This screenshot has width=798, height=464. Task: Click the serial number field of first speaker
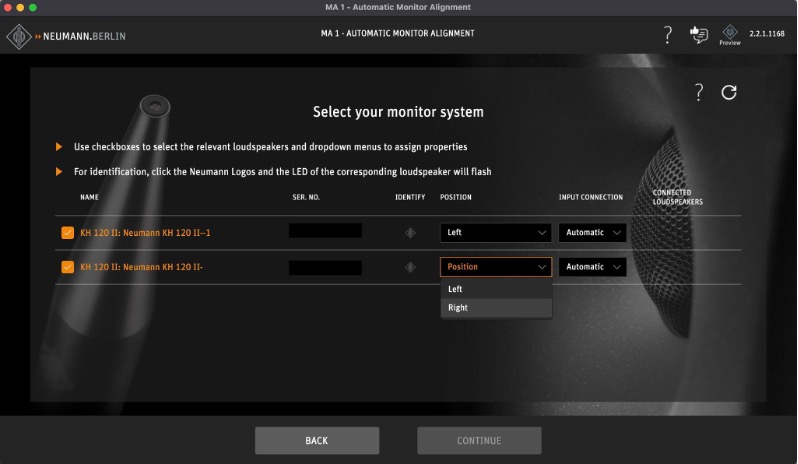(x=325, y=230)
